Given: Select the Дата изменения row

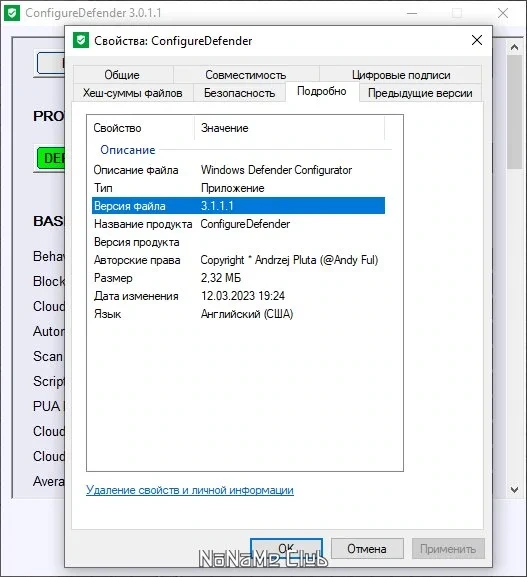Looking at the screenshot, I should pos(238,296).
